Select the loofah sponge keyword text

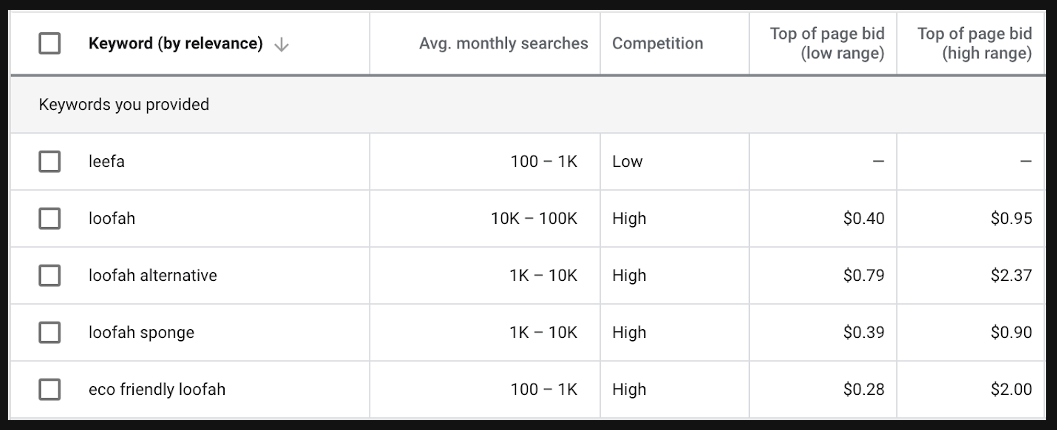[141, 332]
